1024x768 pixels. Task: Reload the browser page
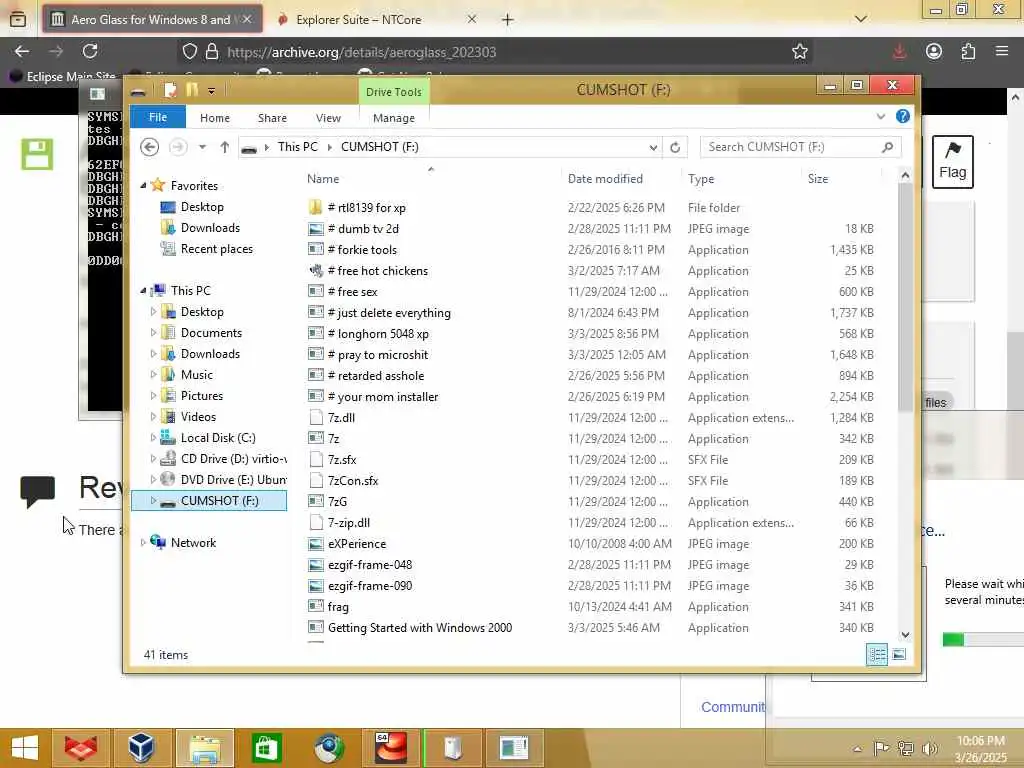[90, 51]
